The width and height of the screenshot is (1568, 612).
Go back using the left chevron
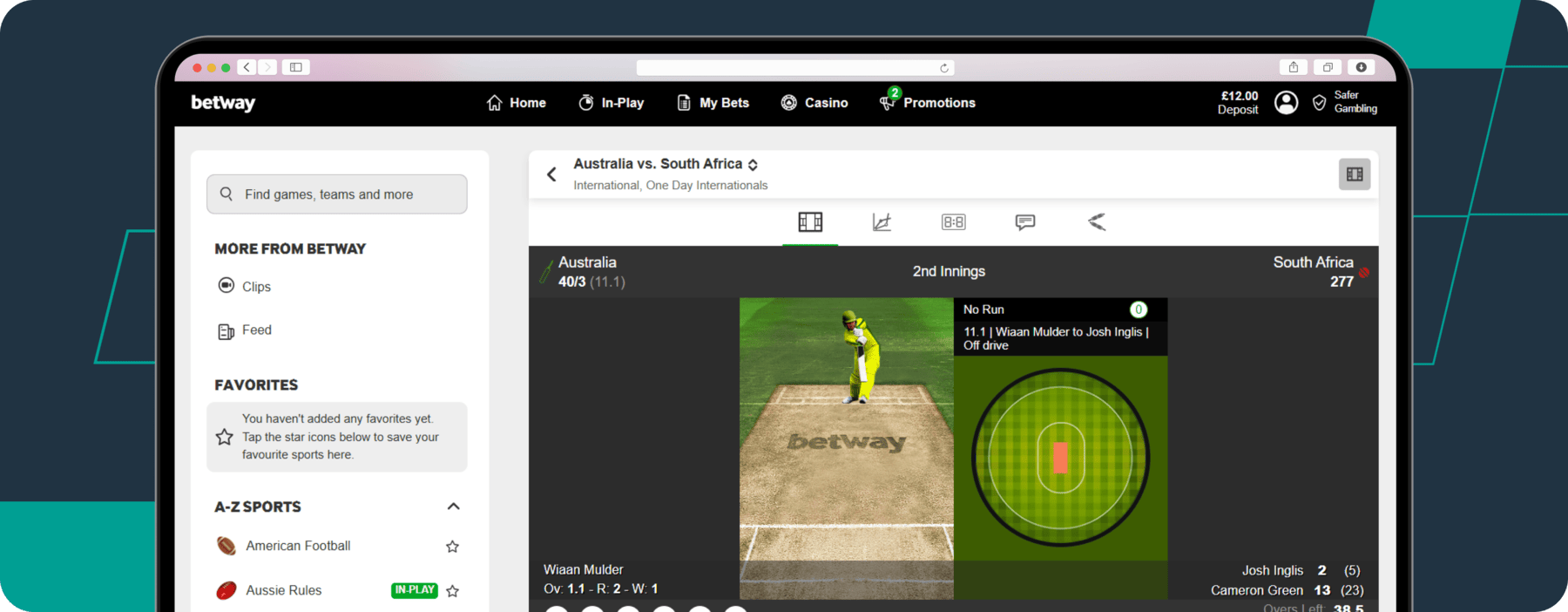pyautogui.click(x=551, y=174)
